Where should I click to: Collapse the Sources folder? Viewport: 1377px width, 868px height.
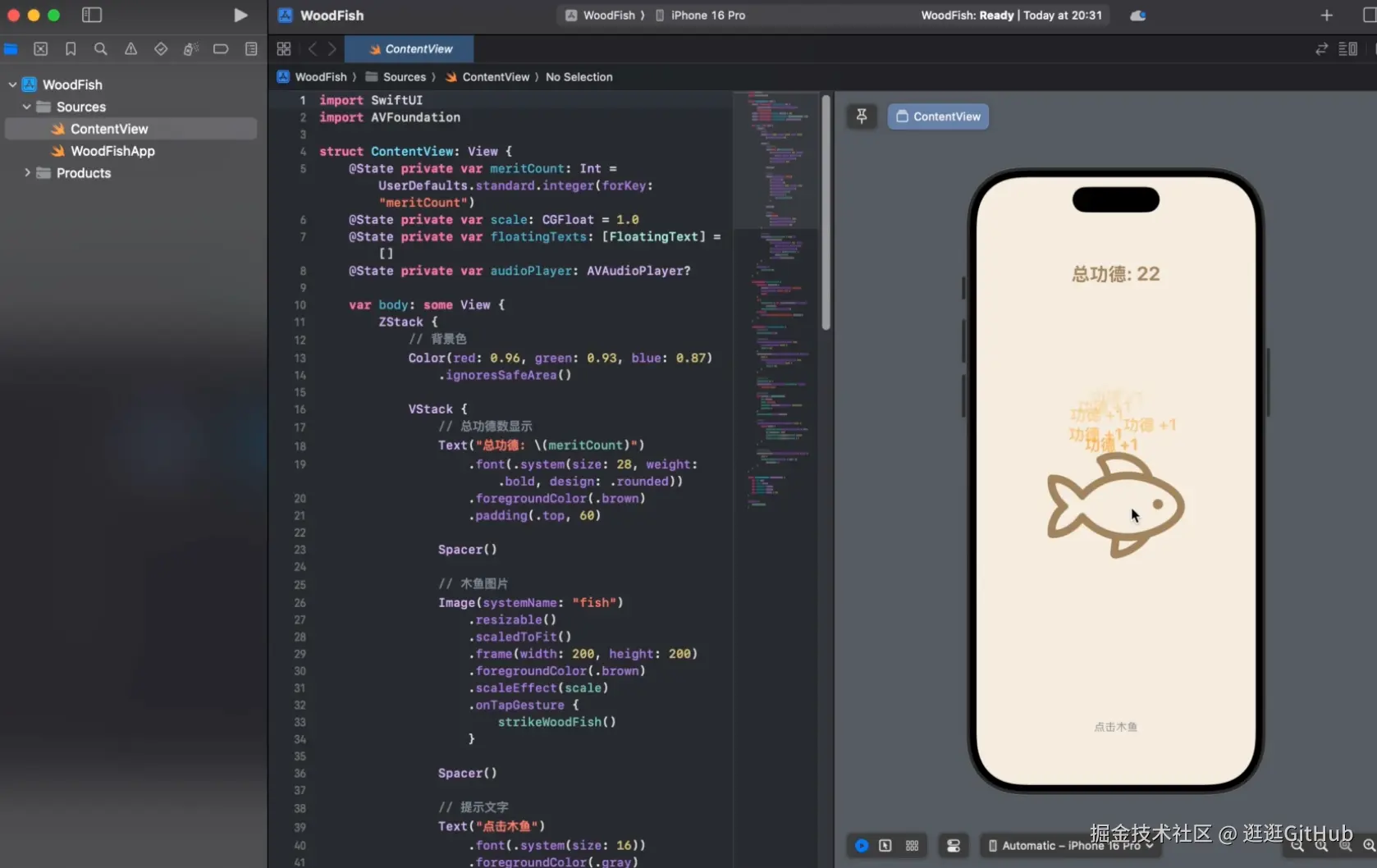click(27, 107)
